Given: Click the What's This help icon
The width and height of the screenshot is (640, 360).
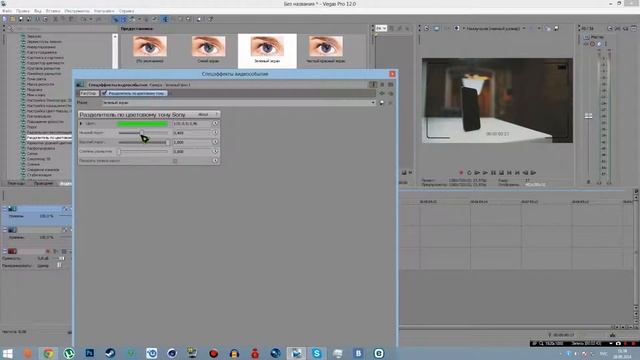Looking at the screenshot, I should [211, 19].
